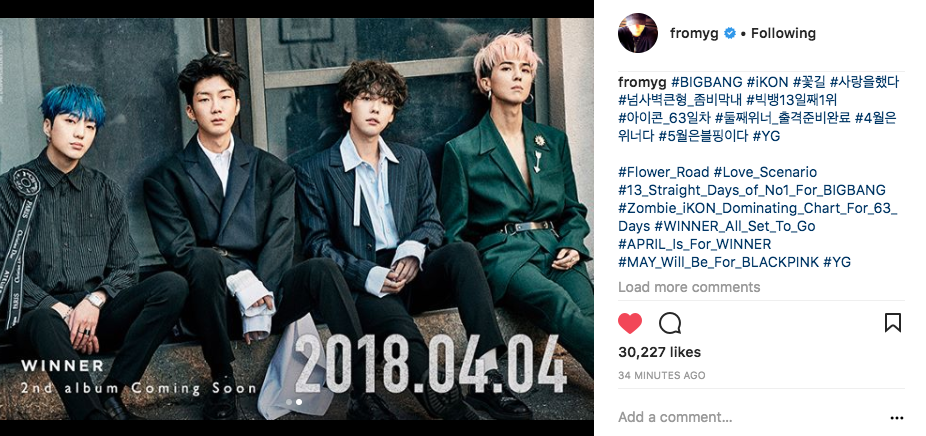The width and height of the screenshot is (926, 436).
Task: Click the WINNER album teaser photo
Action: point(296,219)
